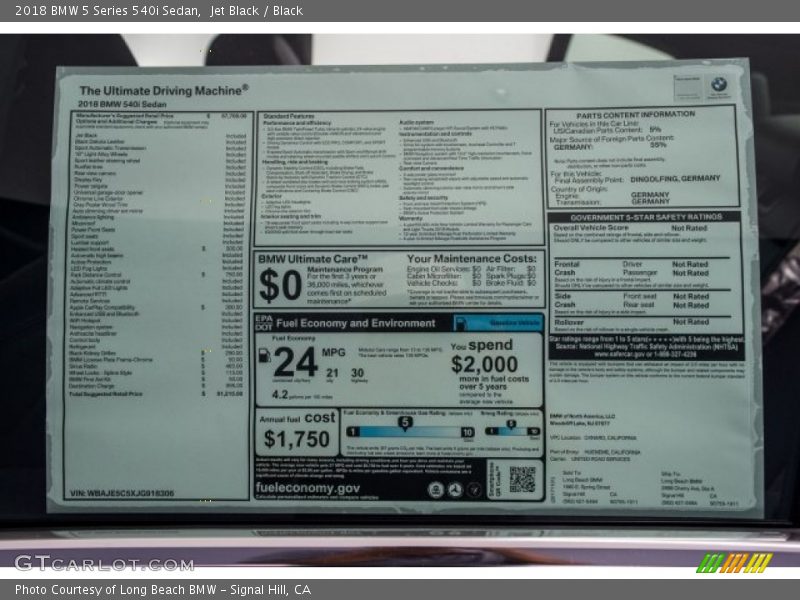Click the 2018 BMW 540i Sedan subtitle
This screenshot has height=600, width=800.
(122, 104)
